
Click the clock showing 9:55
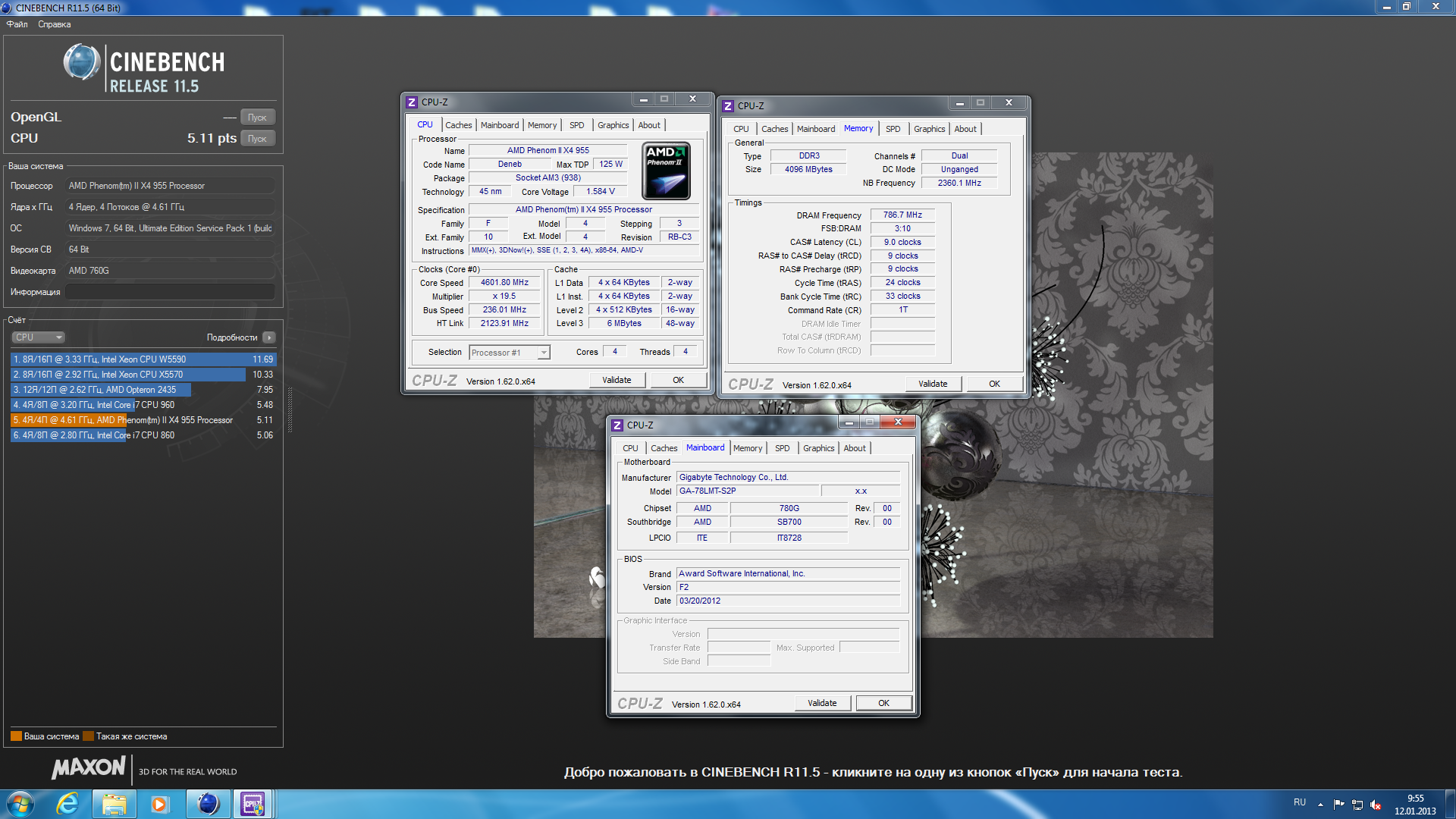pos(1415,799)
